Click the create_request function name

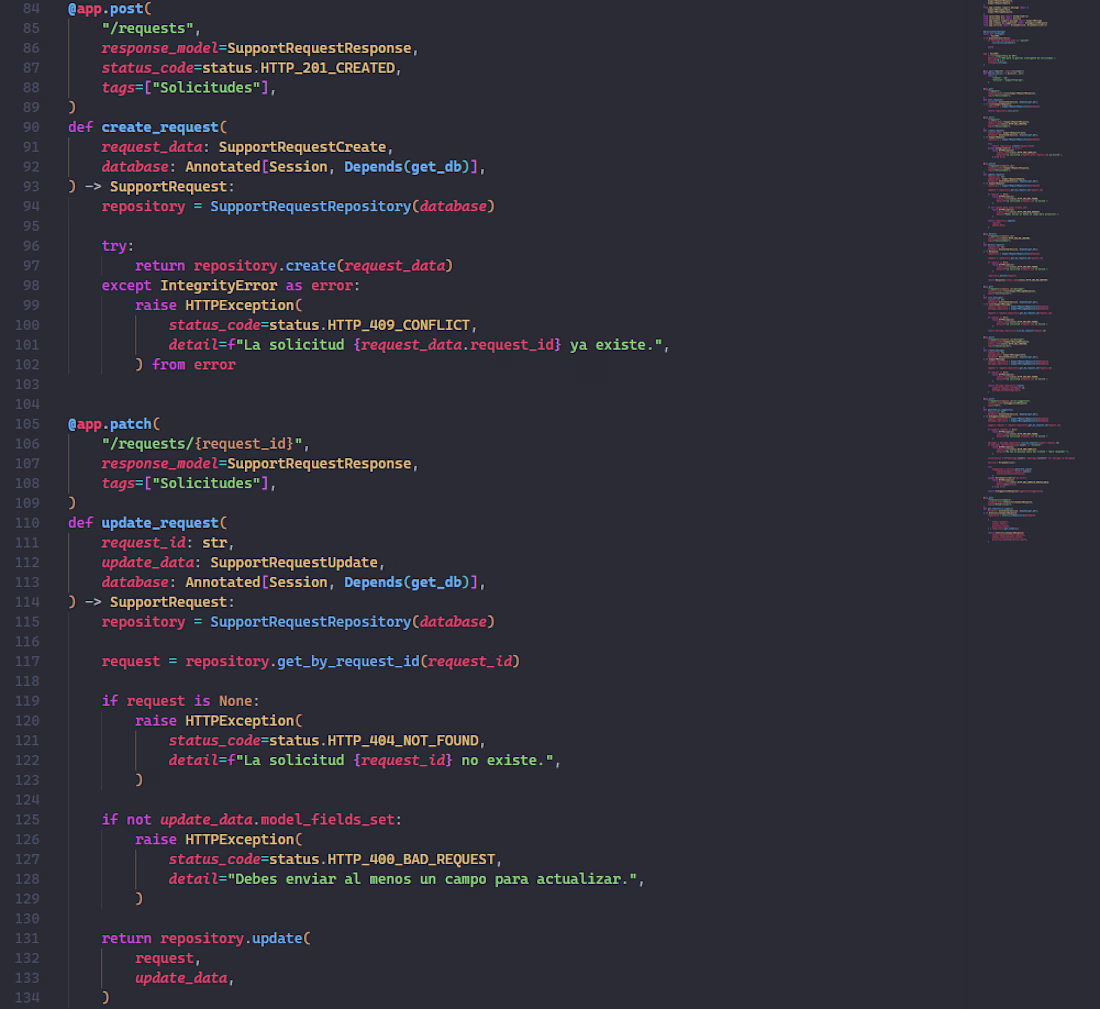pyautogui.click(x=160, y=127)
